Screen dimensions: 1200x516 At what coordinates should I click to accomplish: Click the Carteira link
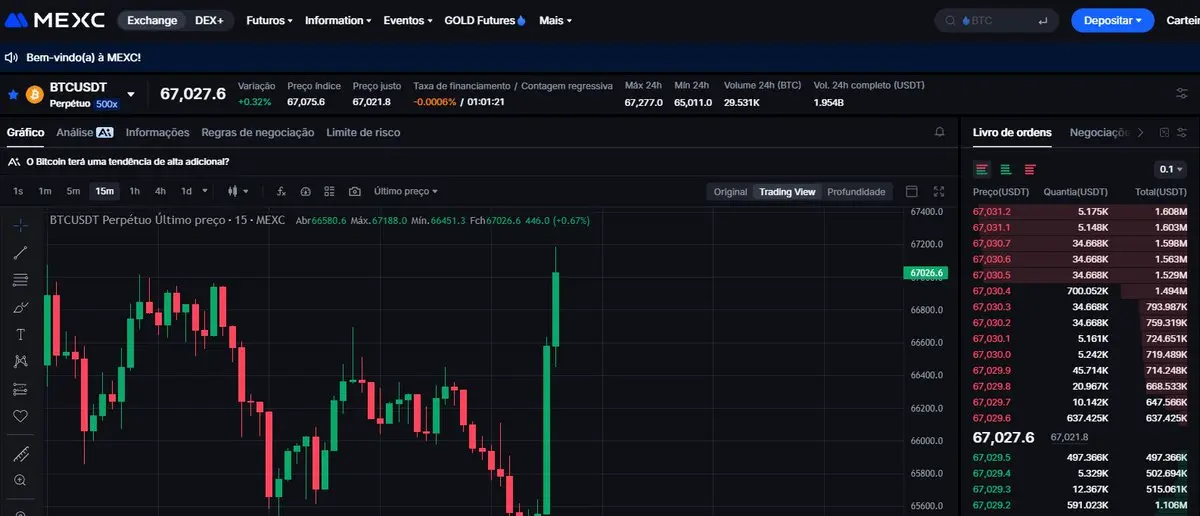pos(1183,20)
